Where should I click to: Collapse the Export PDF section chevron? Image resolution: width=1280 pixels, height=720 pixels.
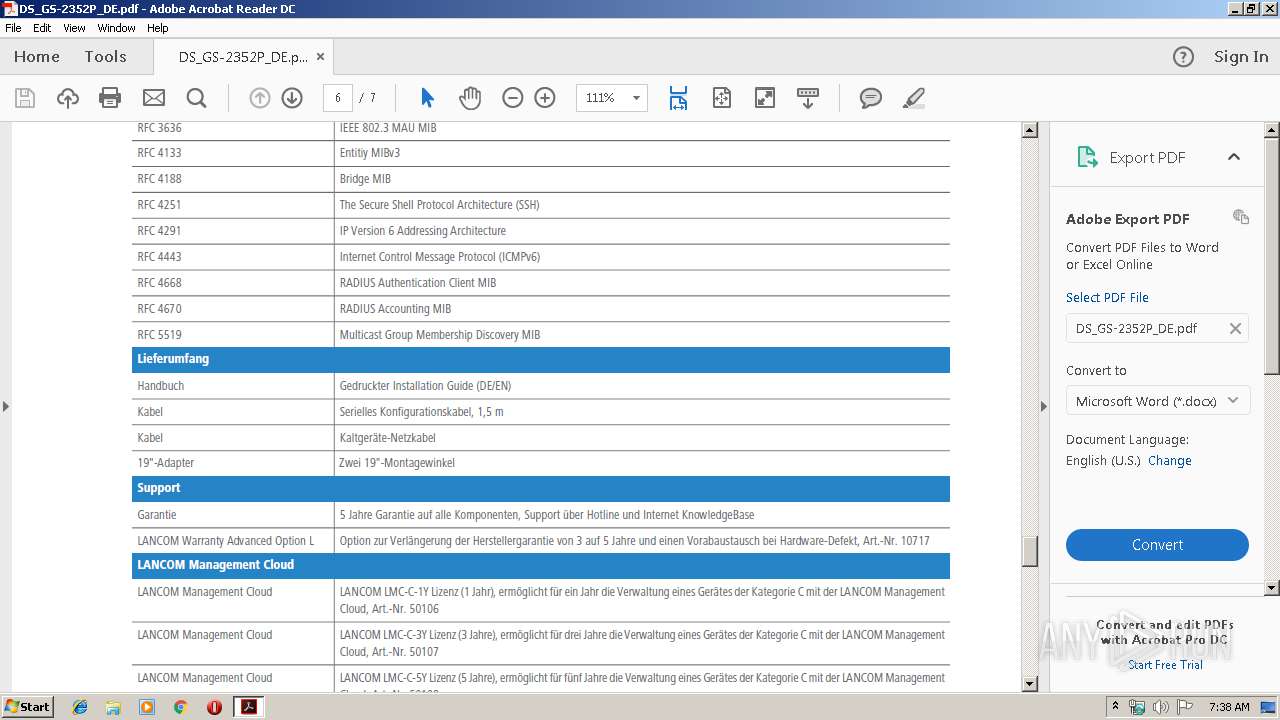[x=1234, y=157]
